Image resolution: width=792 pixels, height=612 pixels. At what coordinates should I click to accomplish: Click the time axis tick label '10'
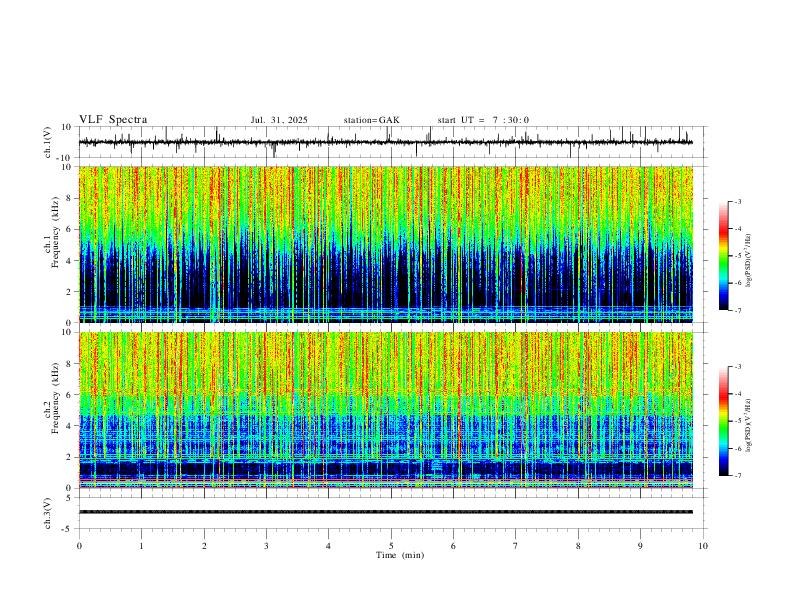pos(703,546)
